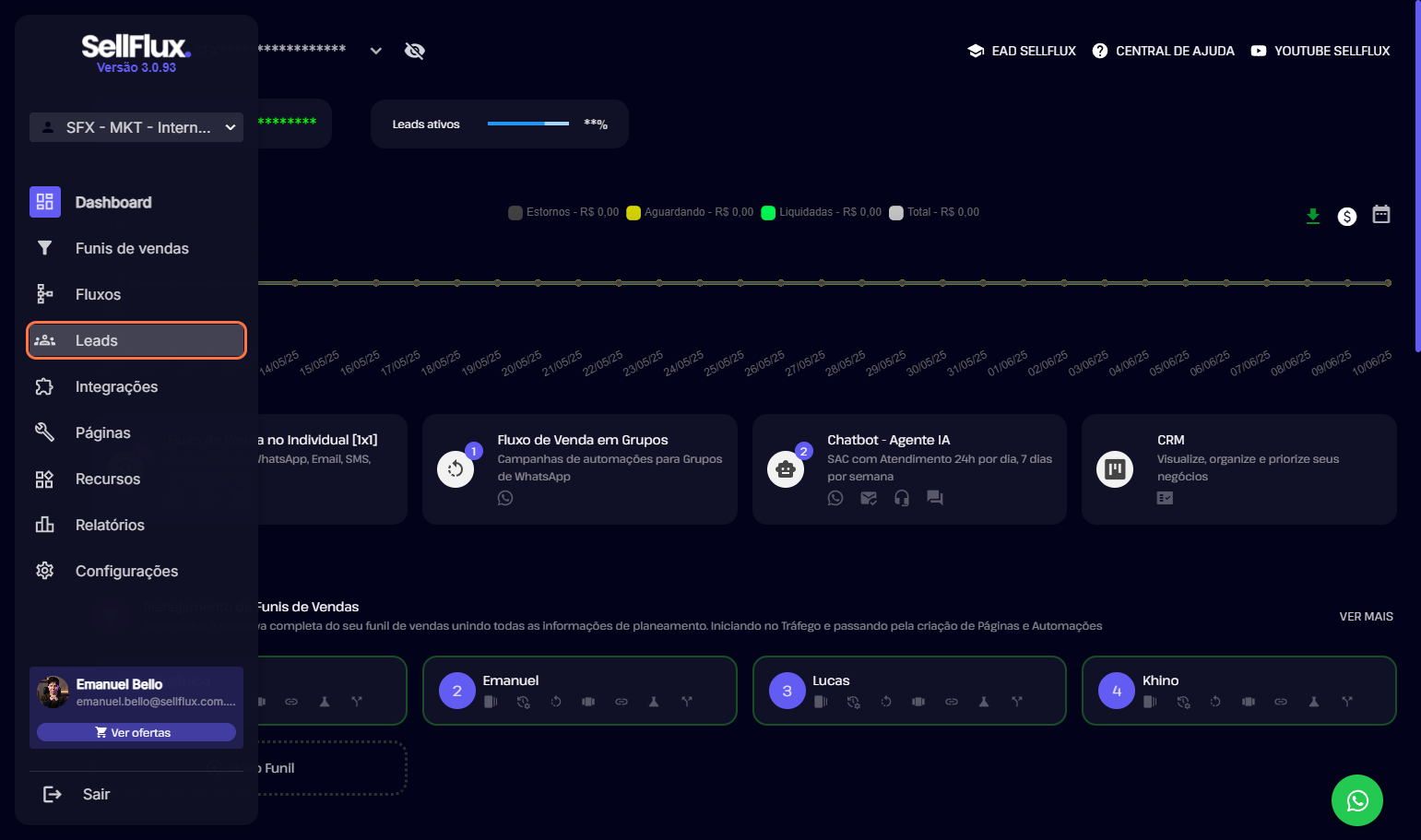Click chat bubbles icon in Chatbot card
This screenshot has width=1421, height=840.
pyautogui.click(x=935, y=498)
